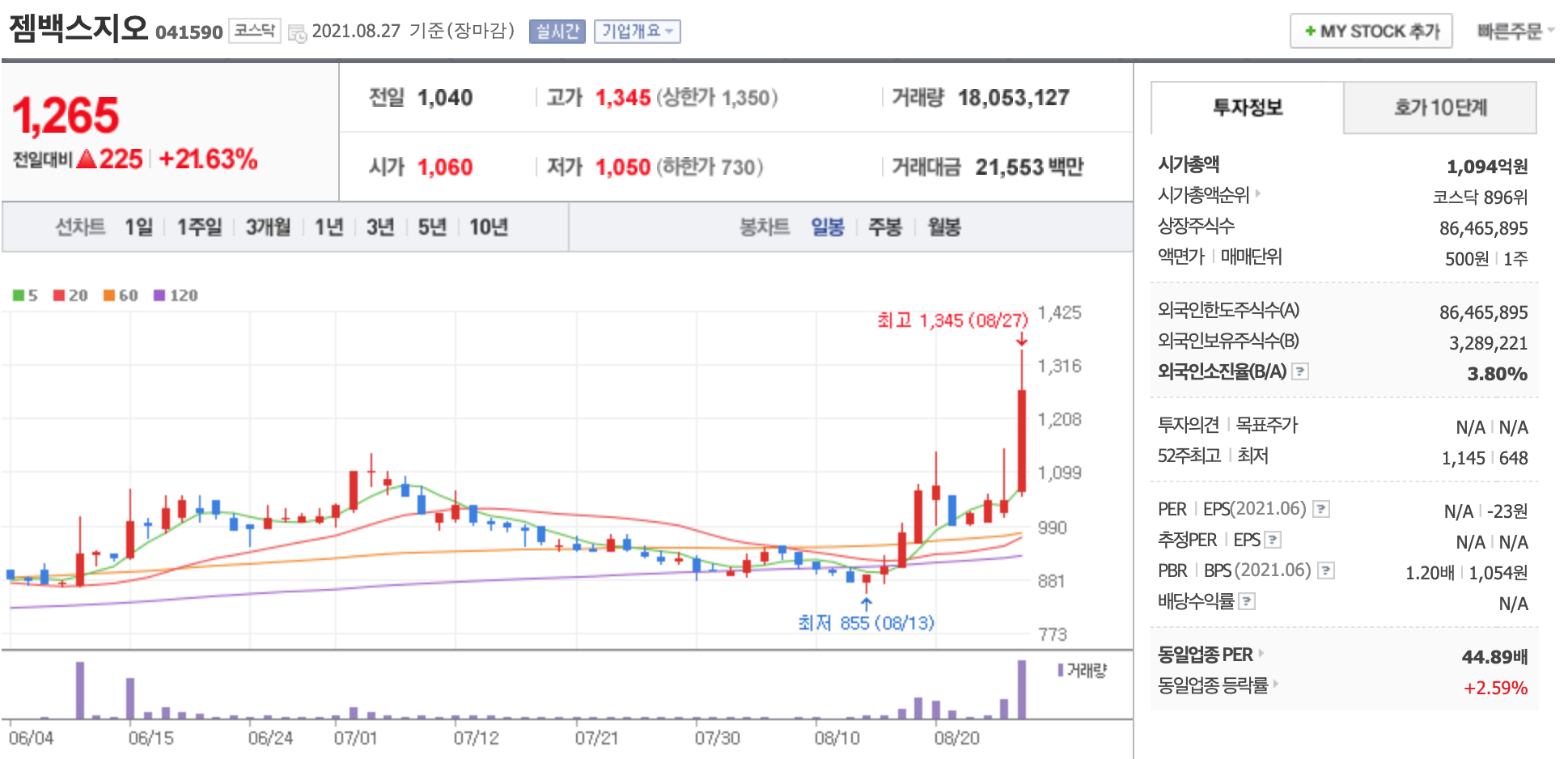Click the change rate +21.63%

(x=208, y=159)
